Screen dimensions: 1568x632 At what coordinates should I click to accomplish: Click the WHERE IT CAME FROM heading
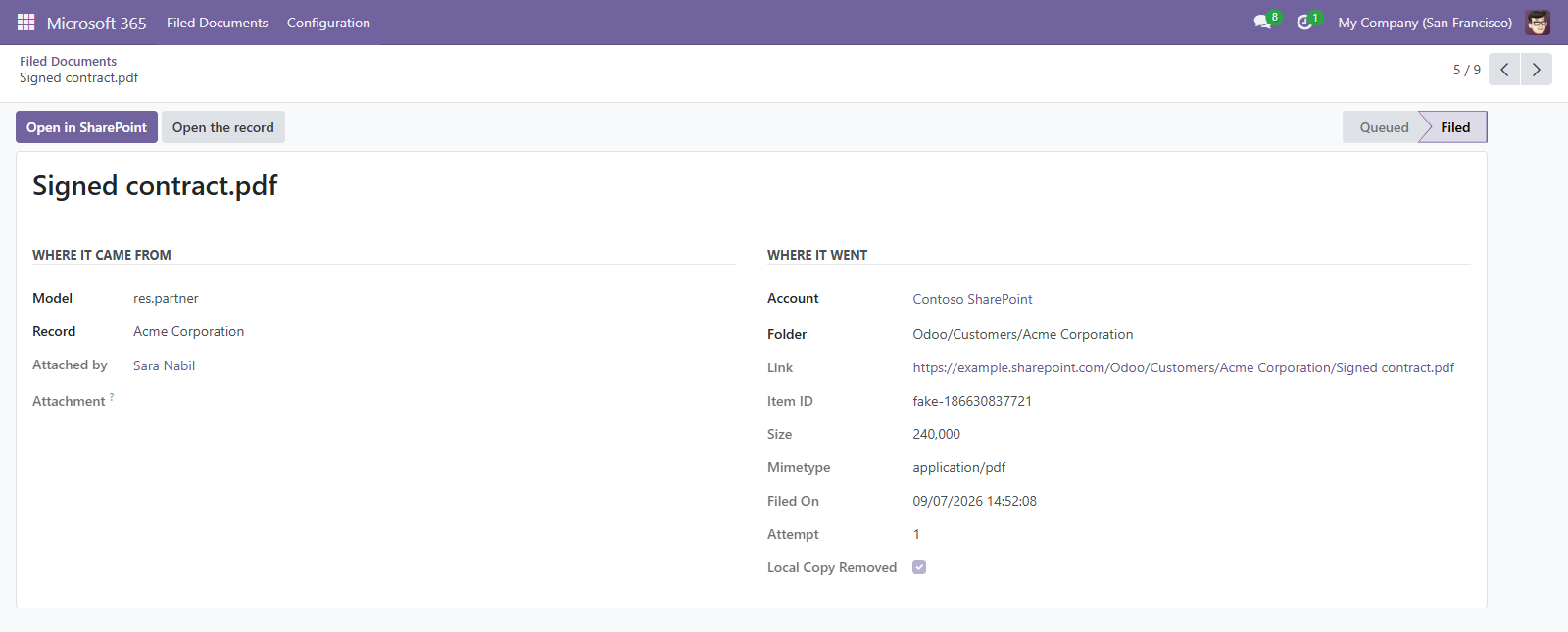coord(102,255)
